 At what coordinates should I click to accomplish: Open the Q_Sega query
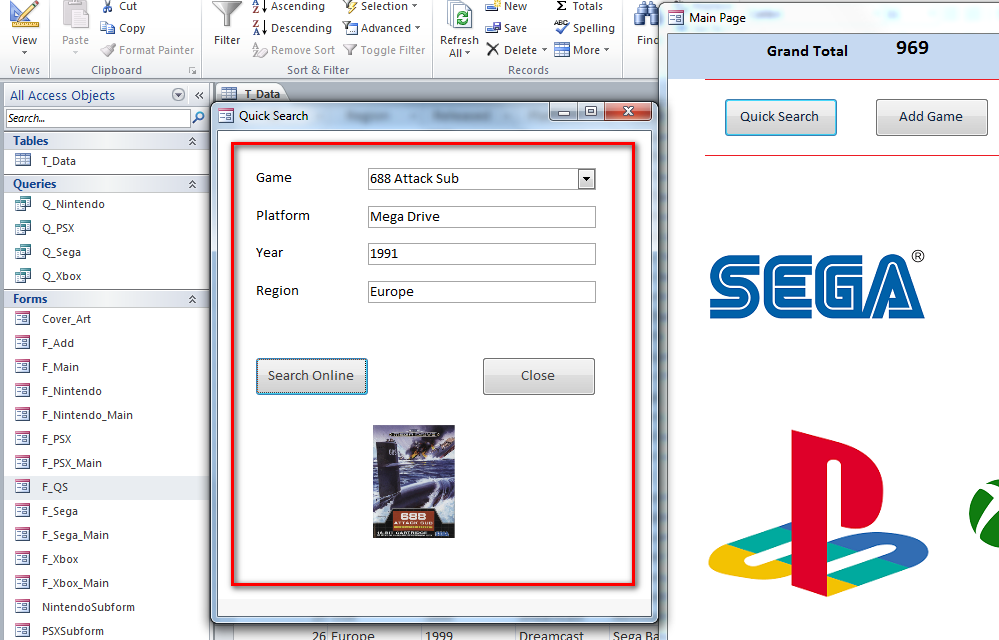(x=106, y=252)
